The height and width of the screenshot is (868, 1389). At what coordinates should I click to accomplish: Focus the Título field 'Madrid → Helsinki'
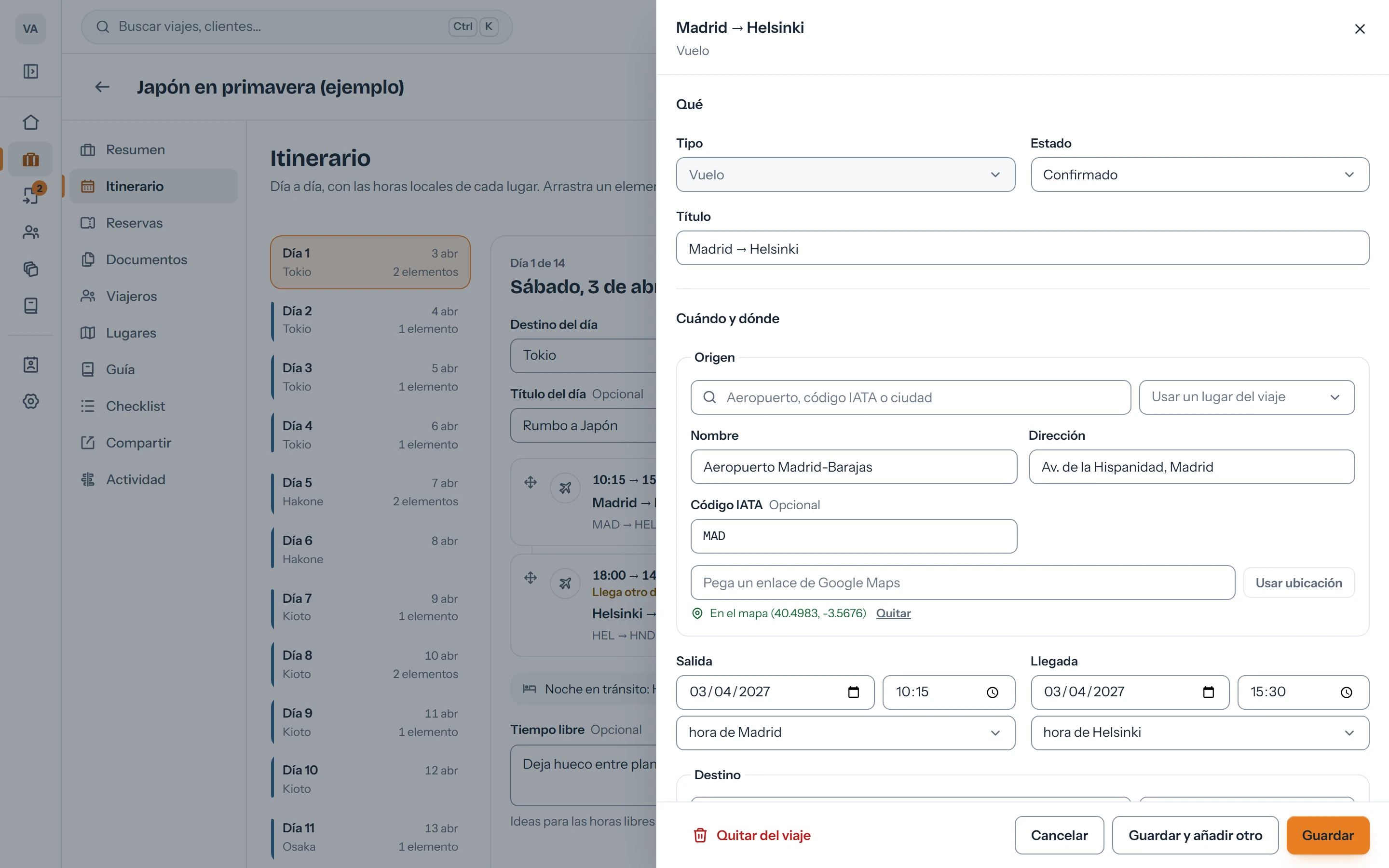pyautogui.click(x=1022, y=248)
